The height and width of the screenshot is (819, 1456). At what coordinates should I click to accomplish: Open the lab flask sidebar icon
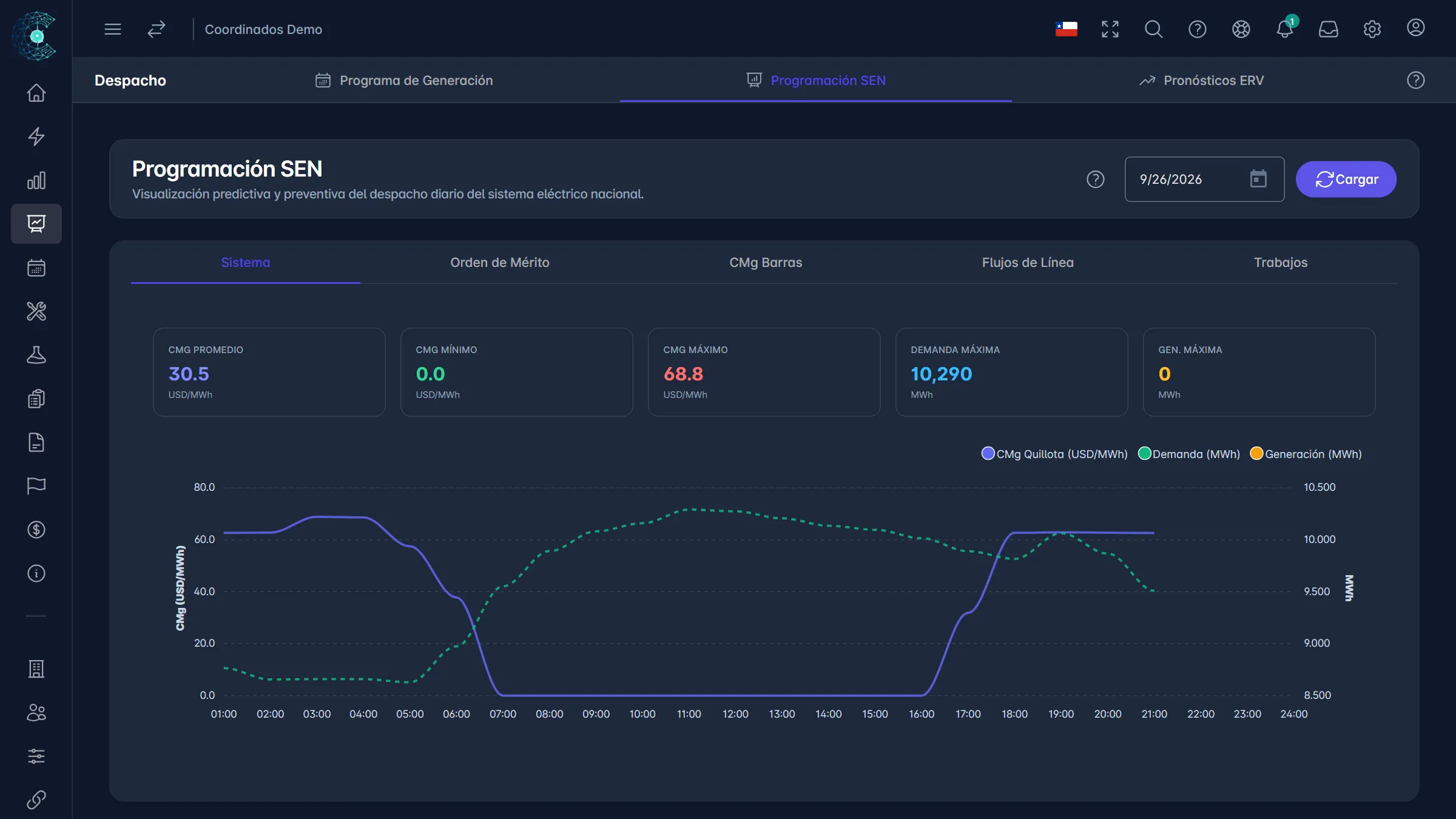pos(36,355)
